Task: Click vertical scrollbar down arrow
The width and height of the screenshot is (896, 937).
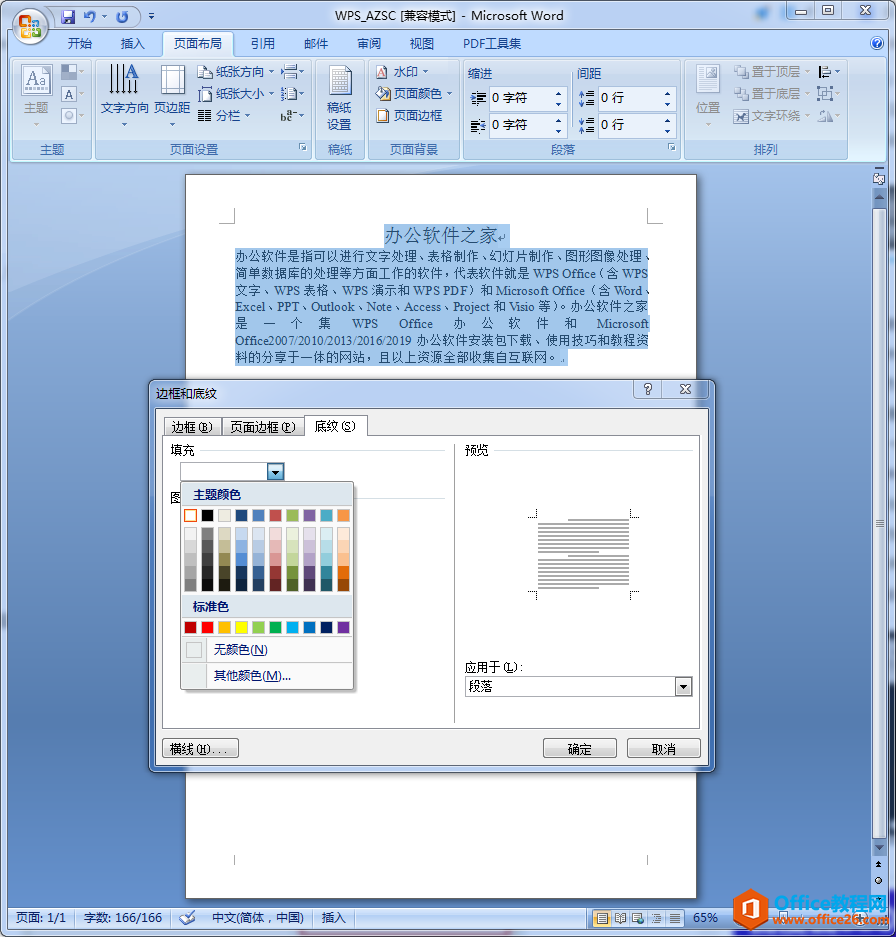Action: (879, 847)
